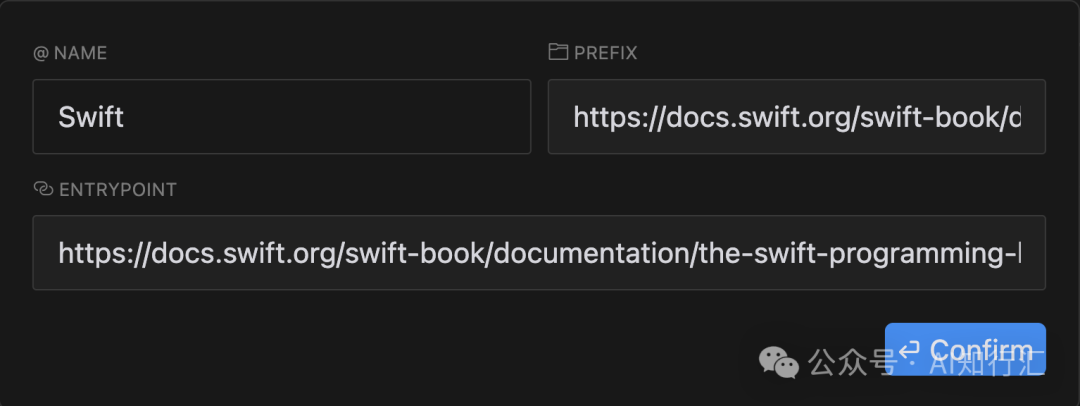Viewport: 1080px width, 406px height.
Task: Focus the ENTRYPOINT URL input field
Action: pyautogui.click(x=539, y=252)
